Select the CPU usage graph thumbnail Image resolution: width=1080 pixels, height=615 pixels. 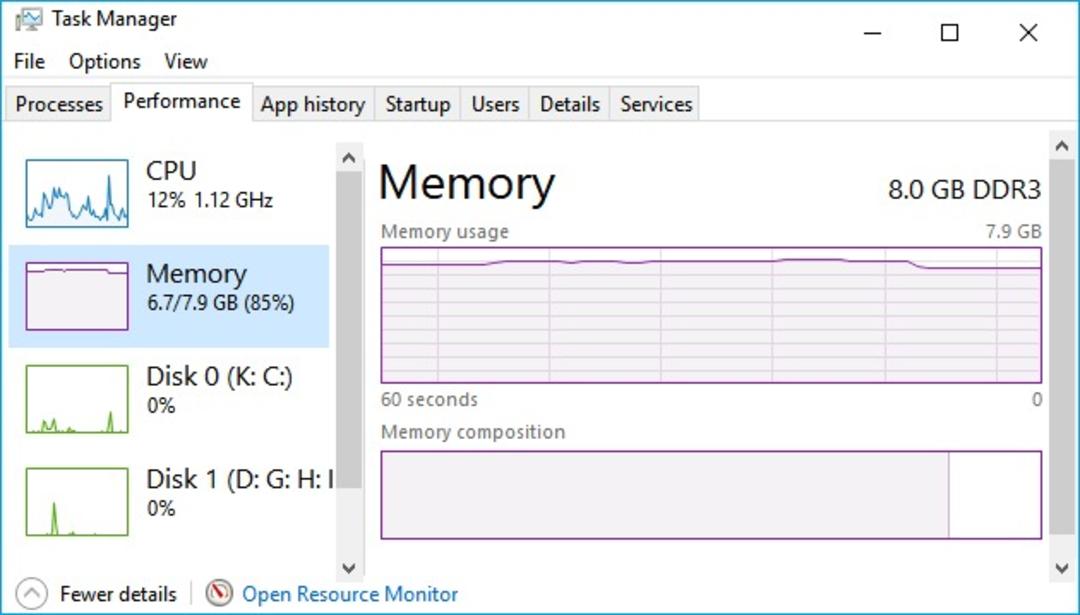click(77, 193)
